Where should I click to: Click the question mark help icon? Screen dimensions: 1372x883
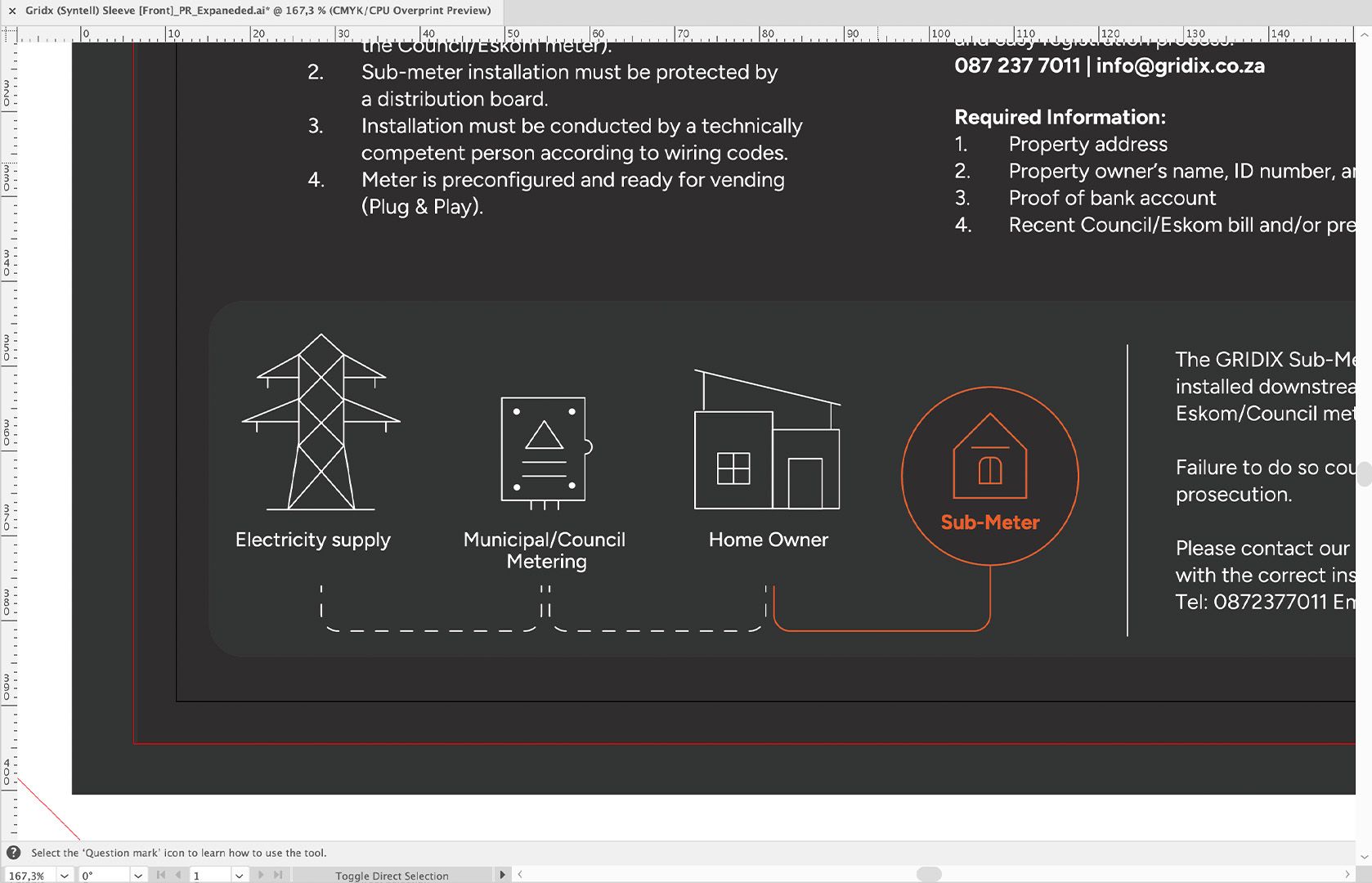pyautogui.click(x=13, y=852)
